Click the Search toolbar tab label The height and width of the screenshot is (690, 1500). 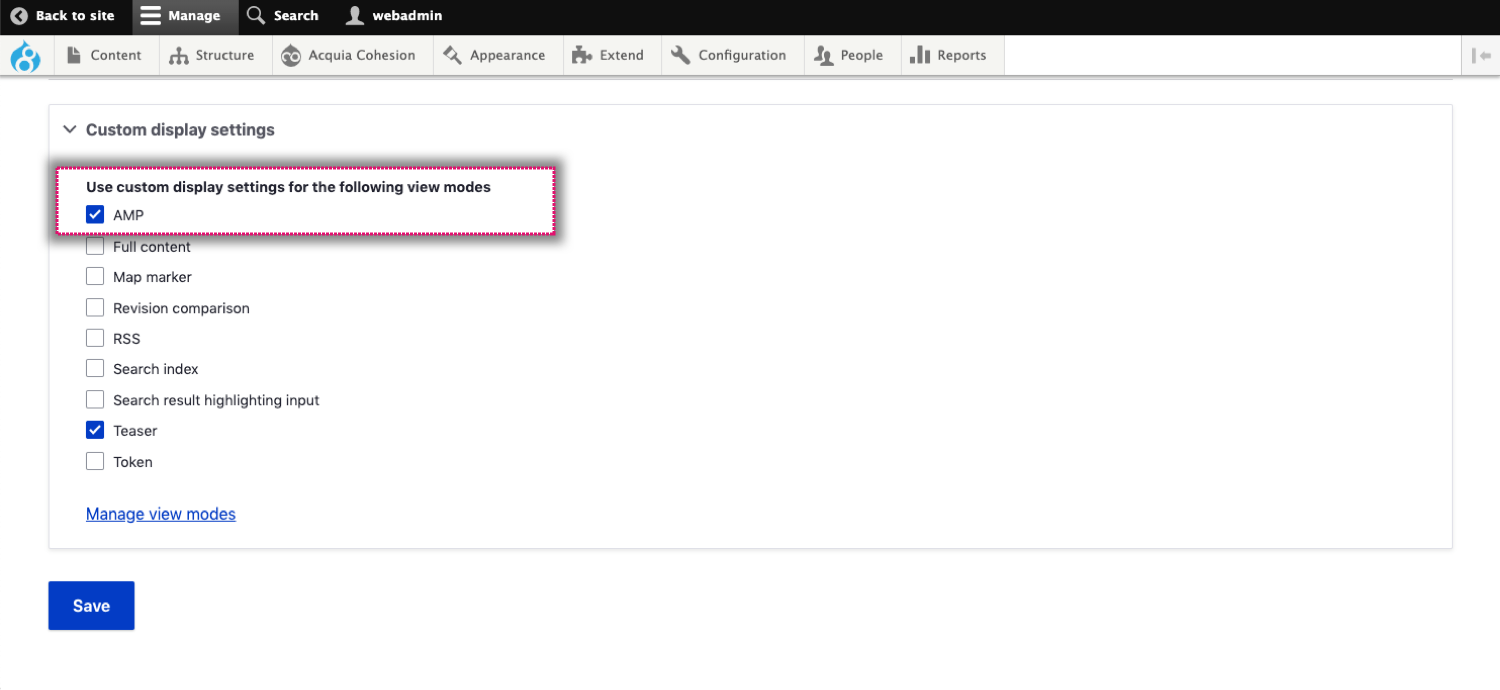pyautogui.click(x=296, y=16)
